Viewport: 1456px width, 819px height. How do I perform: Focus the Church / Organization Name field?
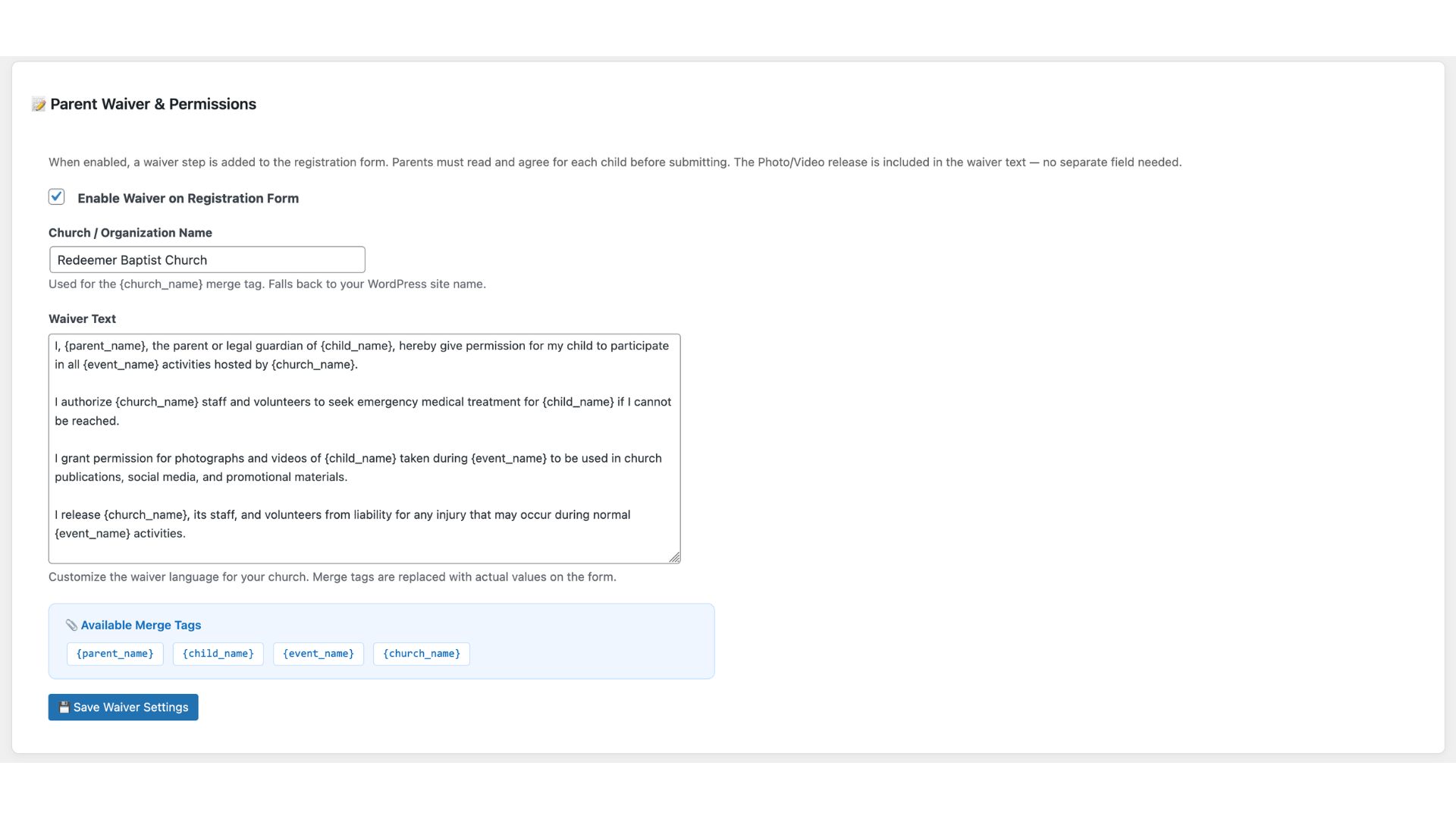point(207,260)
